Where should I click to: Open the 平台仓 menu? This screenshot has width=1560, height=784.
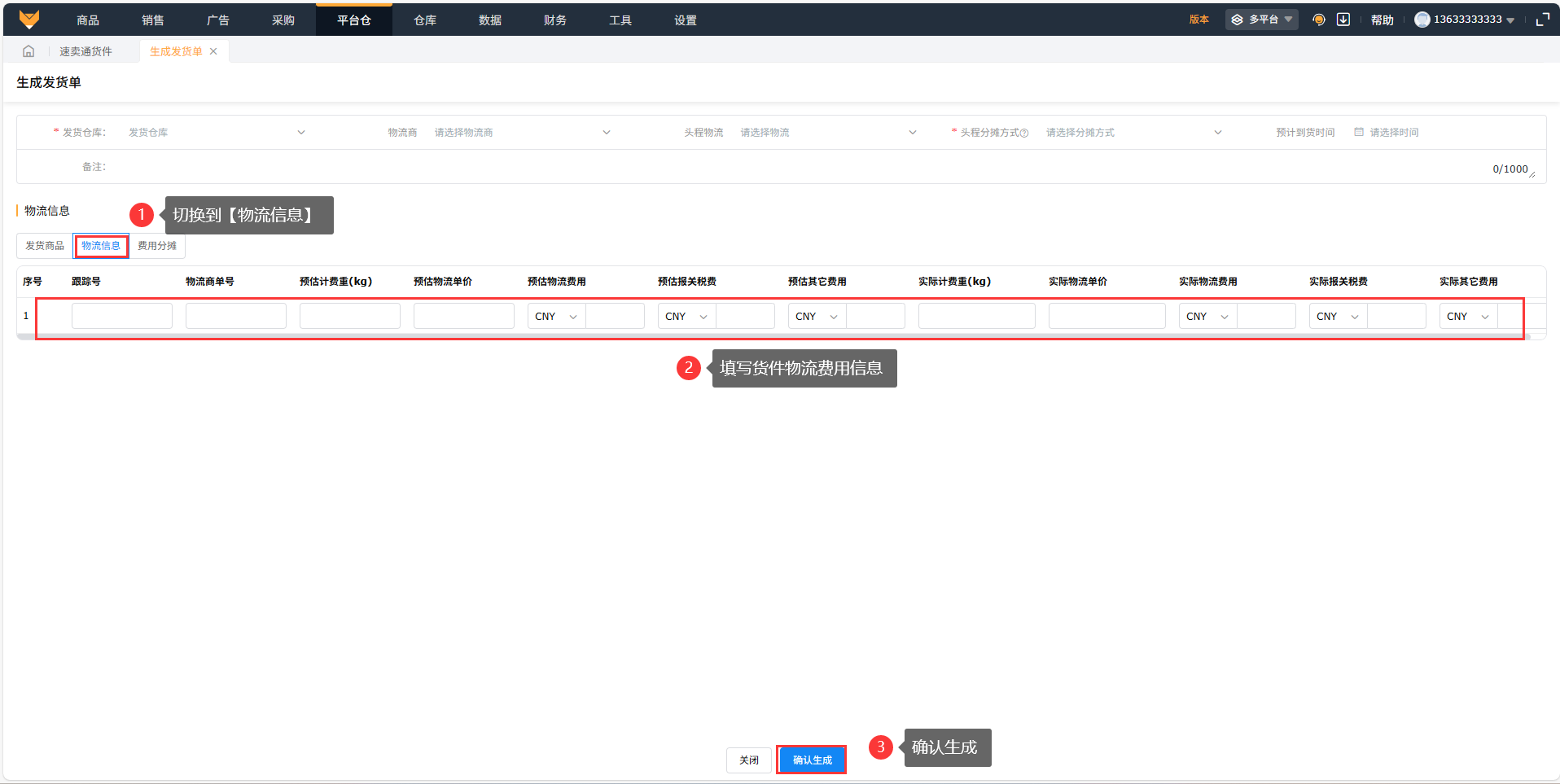pyautogui.click(x=354, y=20)
